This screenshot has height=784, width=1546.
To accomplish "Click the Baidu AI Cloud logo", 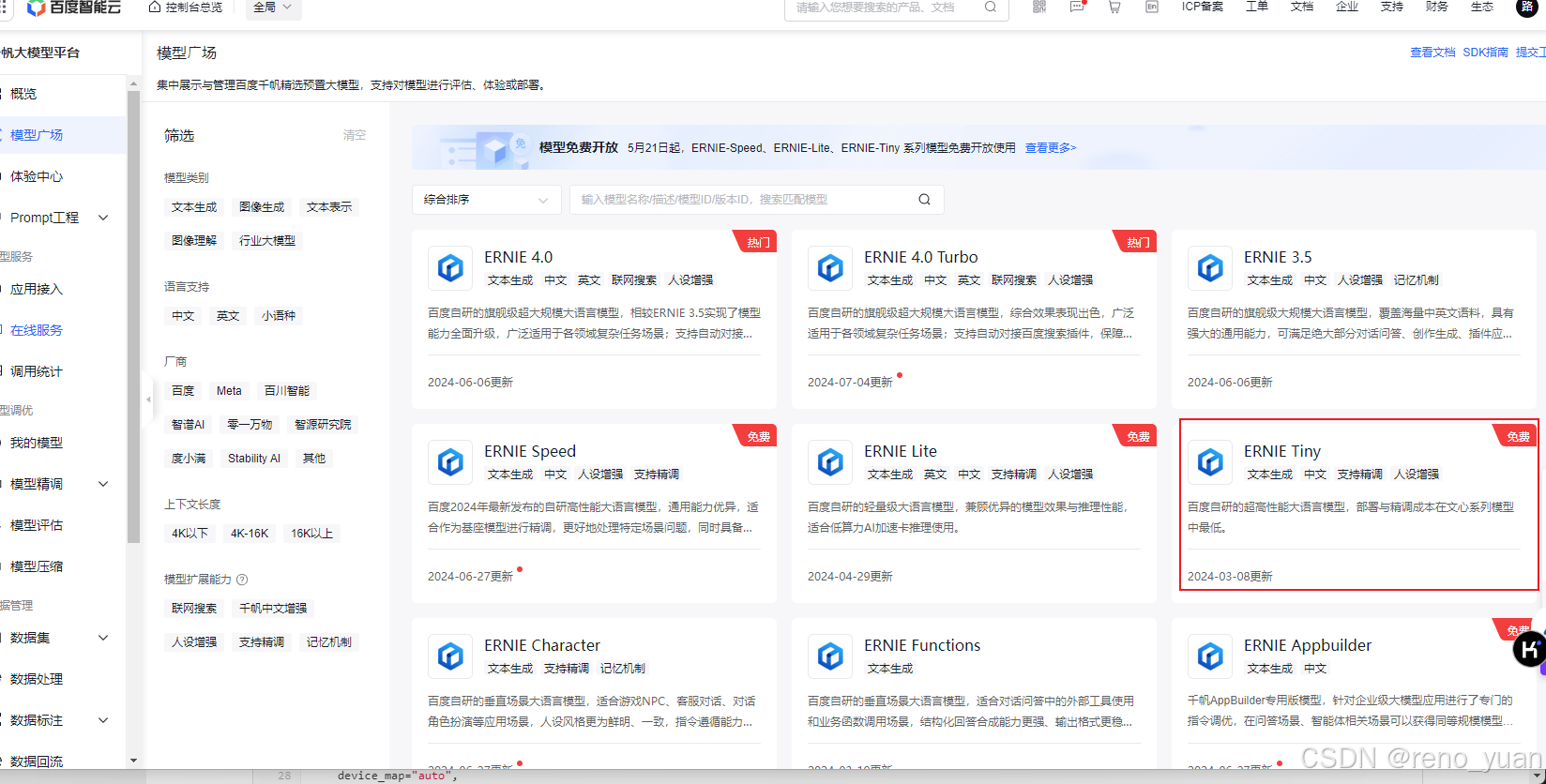I will (74, 8).
